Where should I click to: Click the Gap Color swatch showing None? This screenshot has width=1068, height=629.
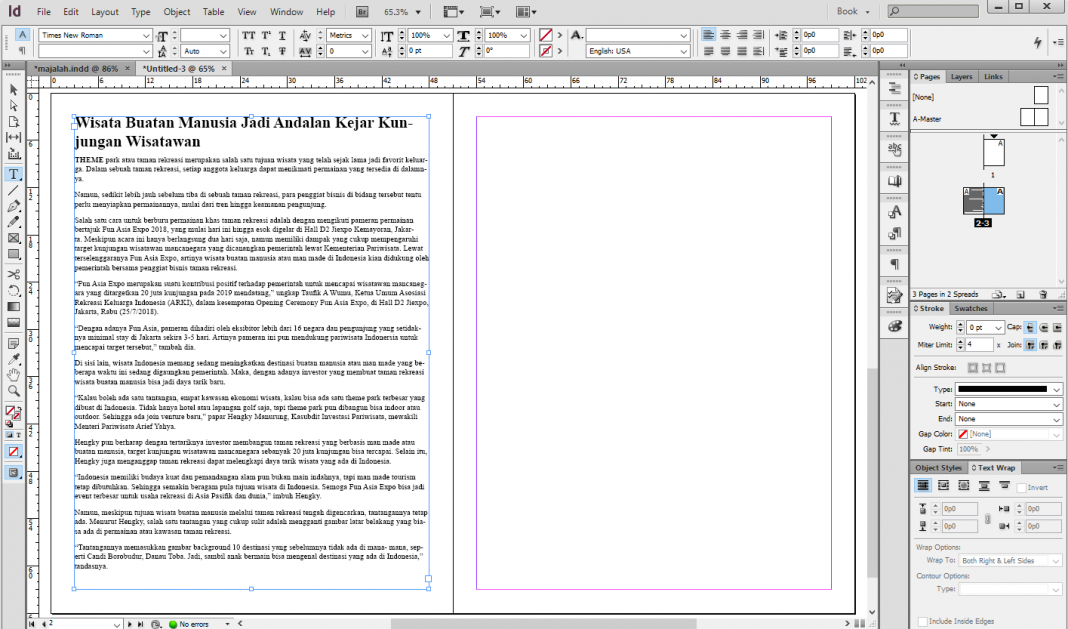pos(963,433)
